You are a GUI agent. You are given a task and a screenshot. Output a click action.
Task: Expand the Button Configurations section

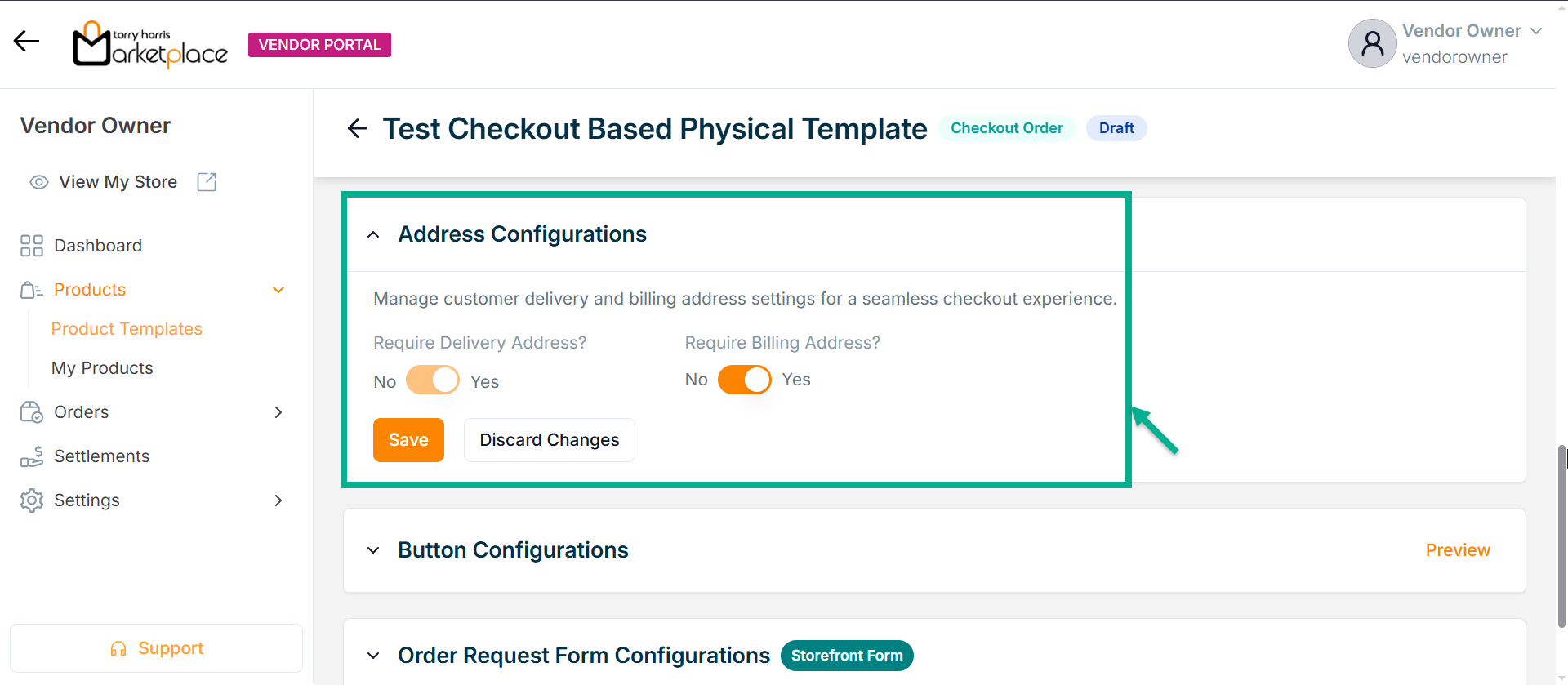pos(373,550)
